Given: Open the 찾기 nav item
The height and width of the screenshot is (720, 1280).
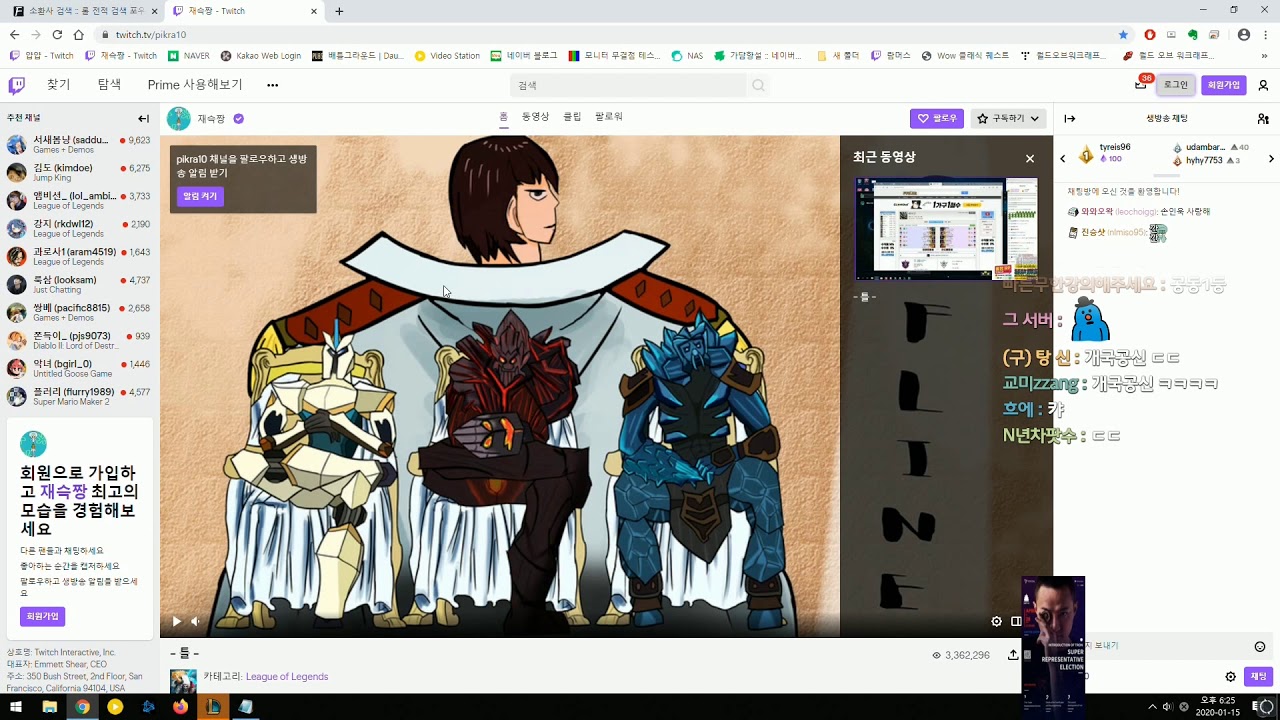Looking at the screenshot, I should coord(59,85).
